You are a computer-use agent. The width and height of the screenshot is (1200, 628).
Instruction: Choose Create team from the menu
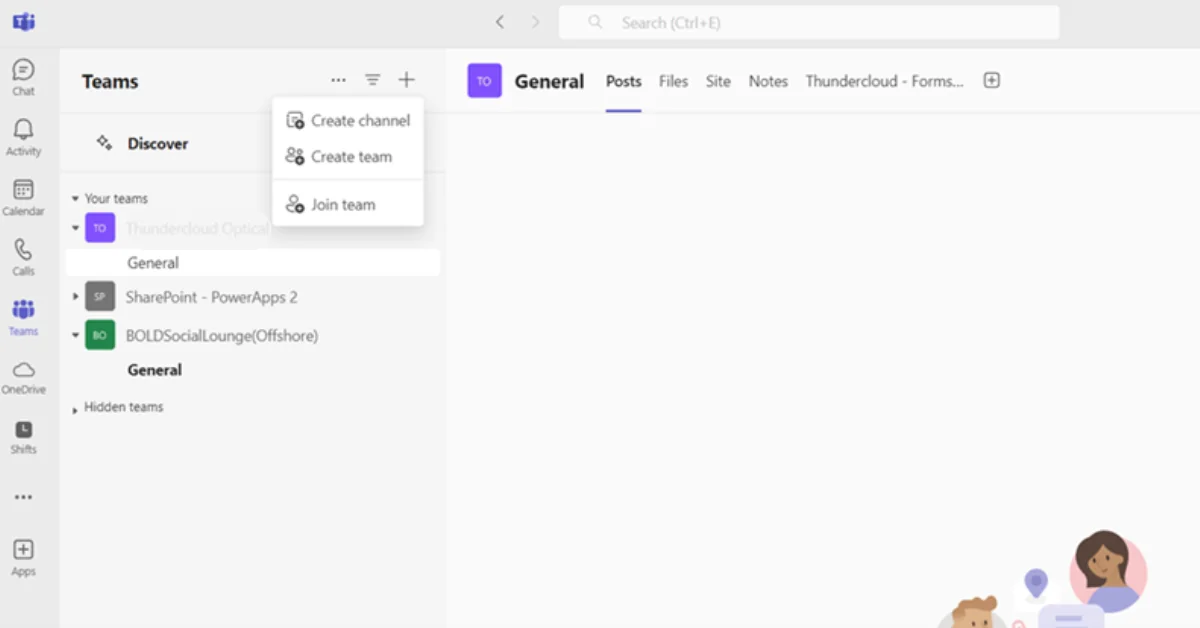[348, 157]
